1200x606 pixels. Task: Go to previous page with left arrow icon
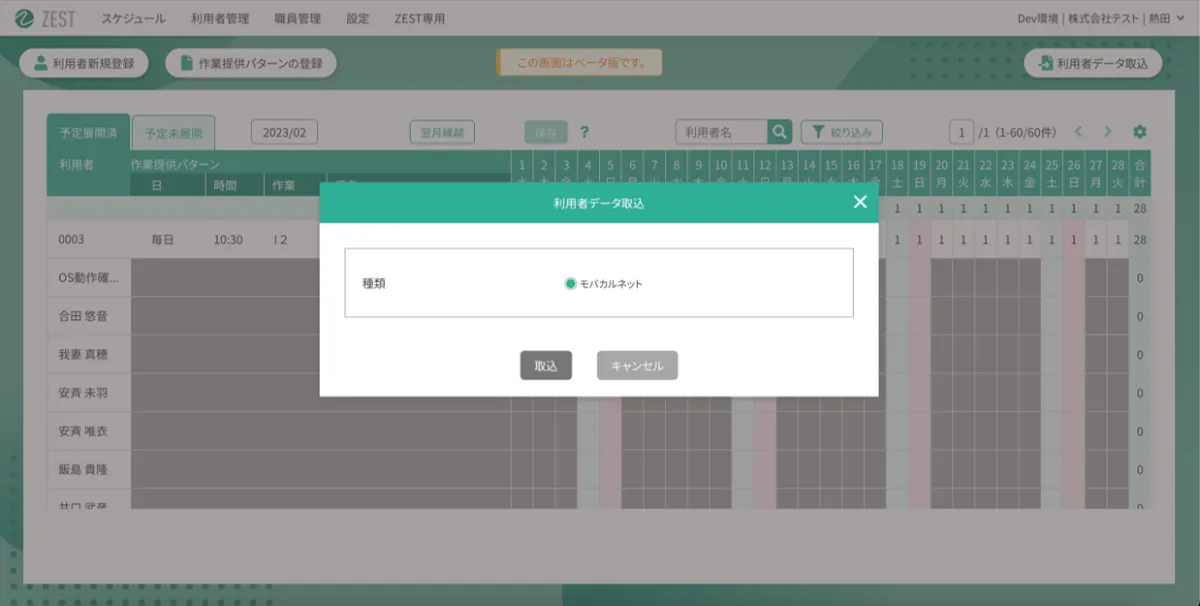tap(1080, 131)
